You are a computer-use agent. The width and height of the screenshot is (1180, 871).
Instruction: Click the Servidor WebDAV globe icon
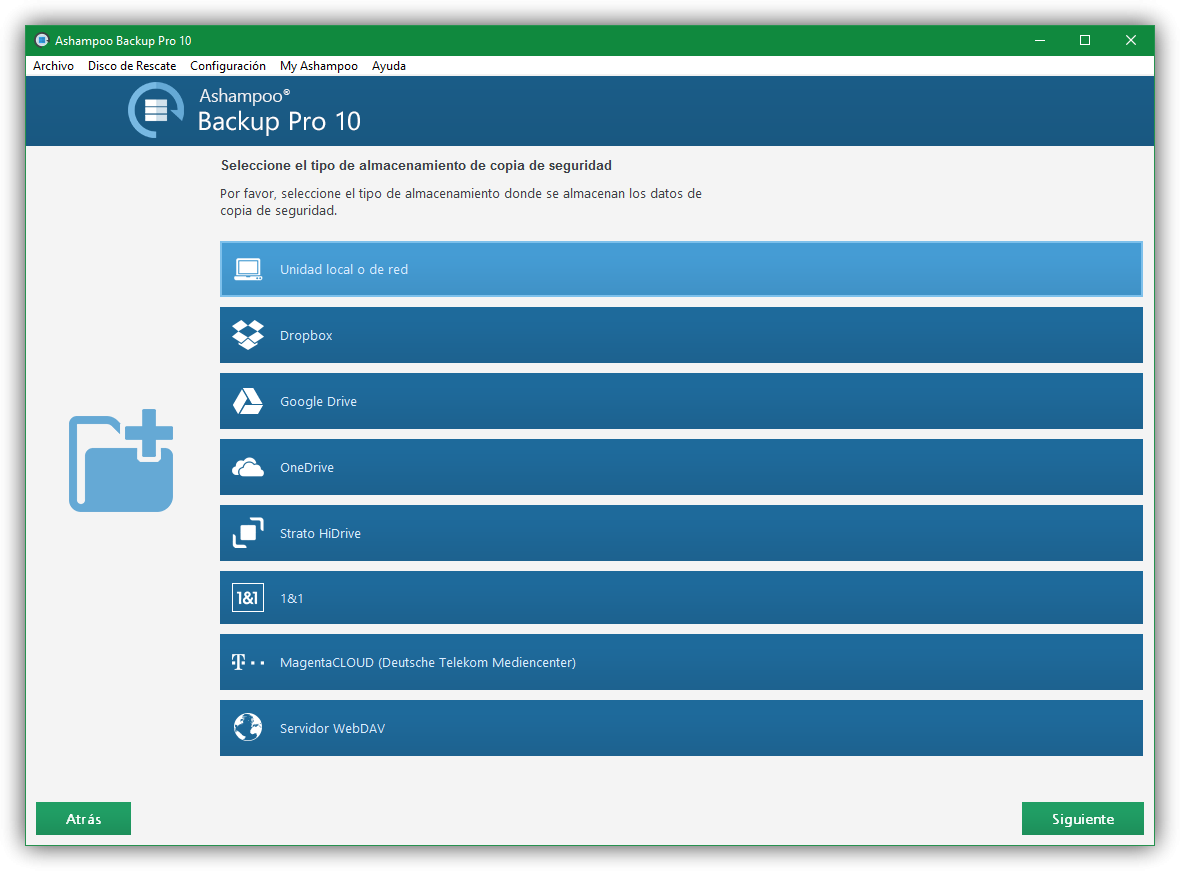click(x=248, y=728)
